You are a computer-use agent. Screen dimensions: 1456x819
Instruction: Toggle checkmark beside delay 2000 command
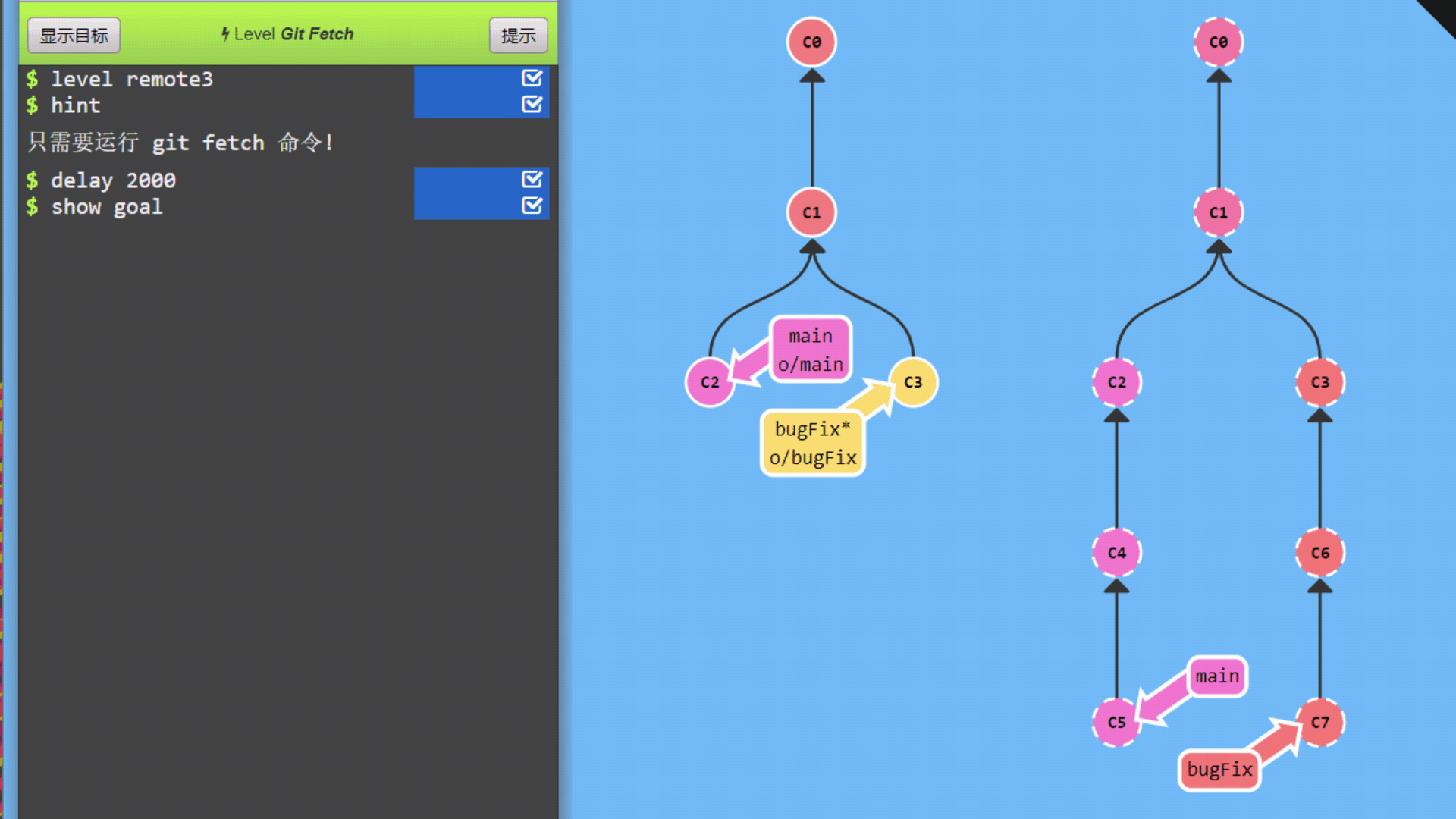pyautogui.click(x=532, y=180)
